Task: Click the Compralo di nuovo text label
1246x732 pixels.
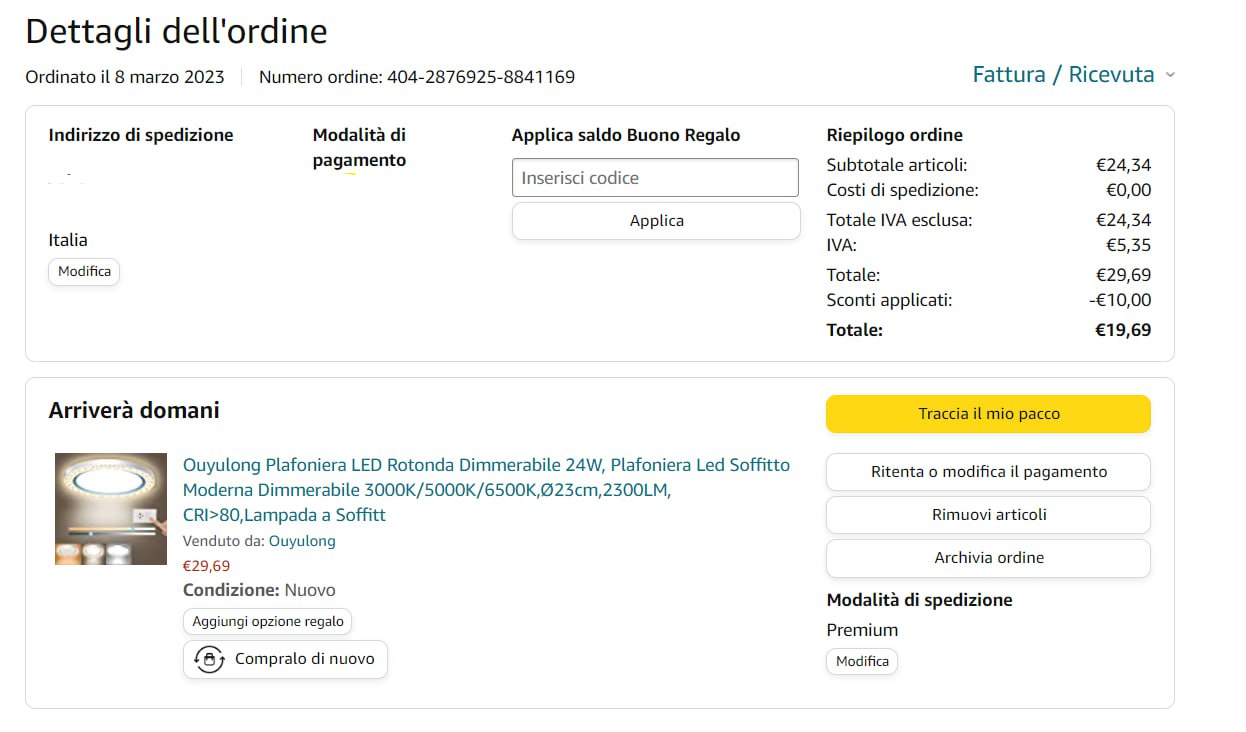Action: 305,659
